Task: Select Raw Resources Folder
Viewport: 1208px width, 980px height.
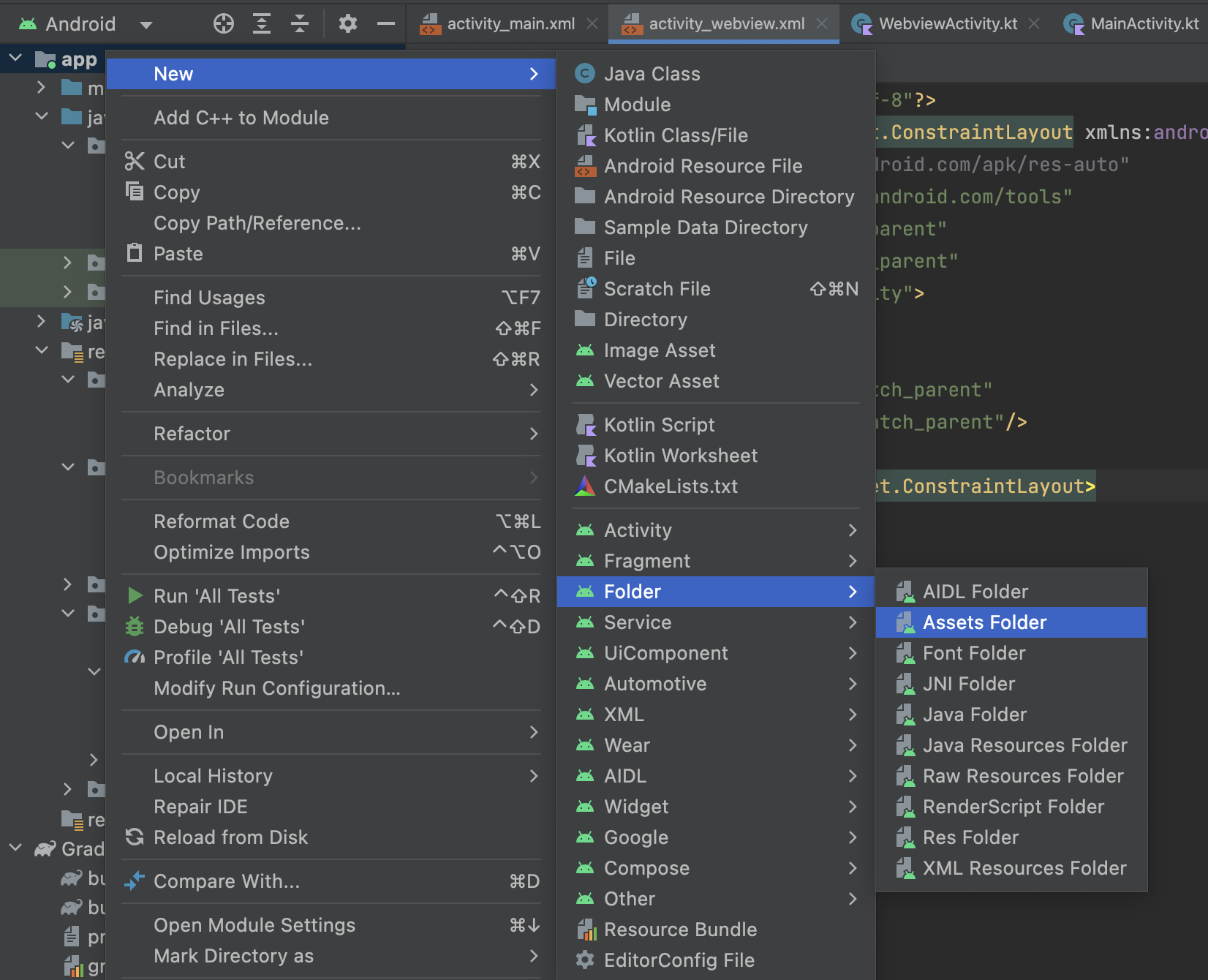Action: click(x=1011, y=776)
